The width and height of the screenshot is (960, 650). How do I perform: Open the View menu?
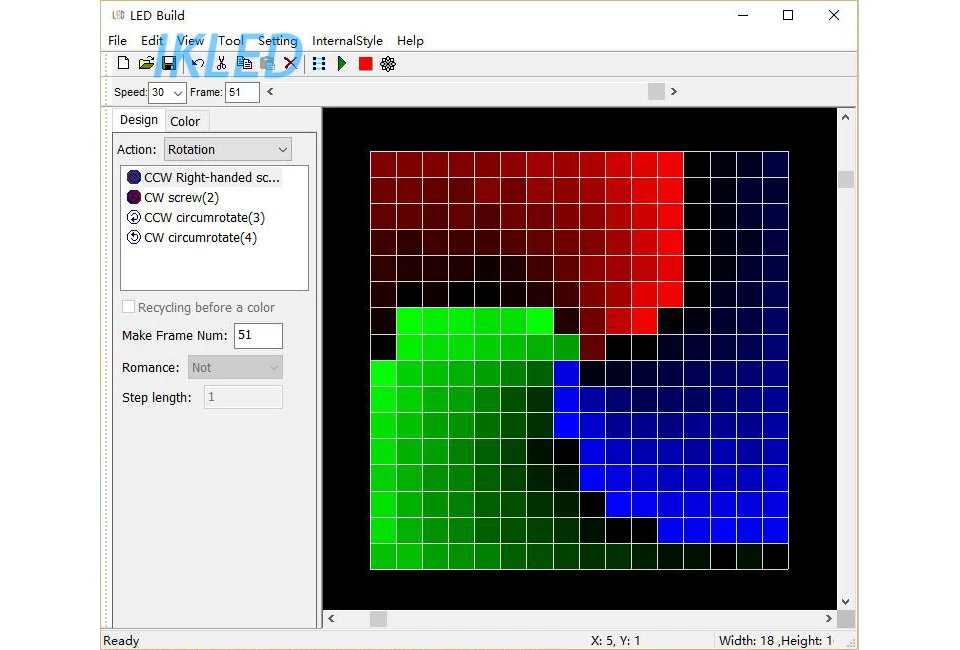point(190,40)
